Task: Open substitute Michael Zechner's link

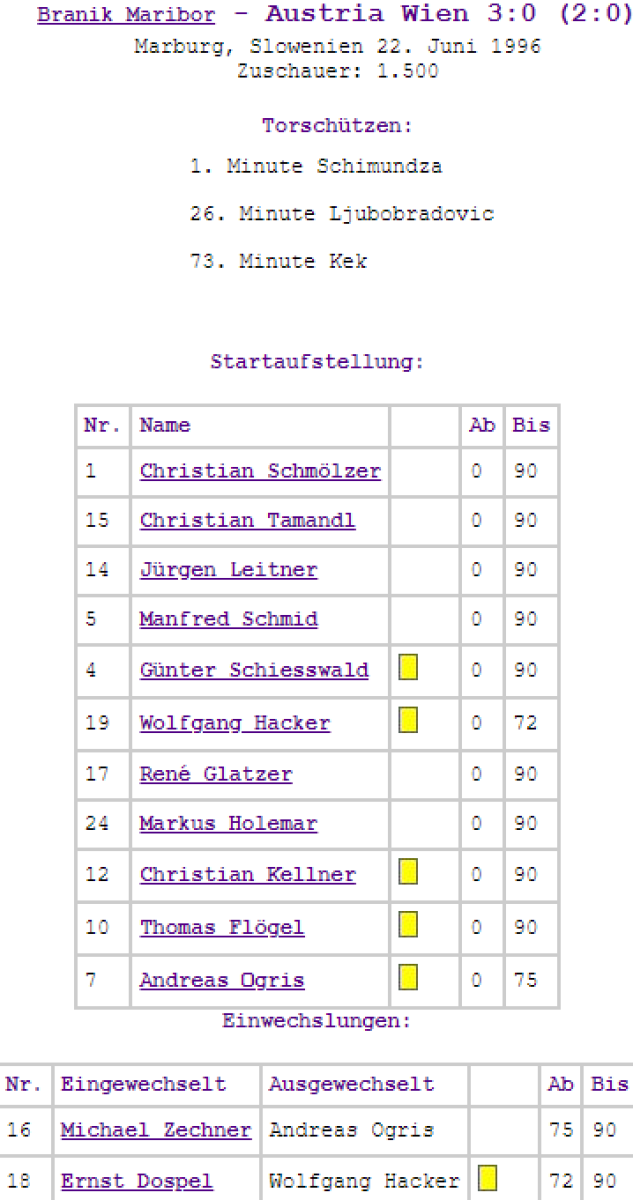Action: coord(155,1130)
